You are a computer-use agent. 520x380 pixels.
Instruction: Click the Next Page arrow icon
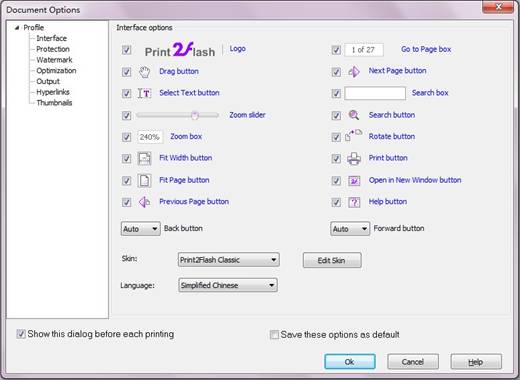(x=354, y=71)
